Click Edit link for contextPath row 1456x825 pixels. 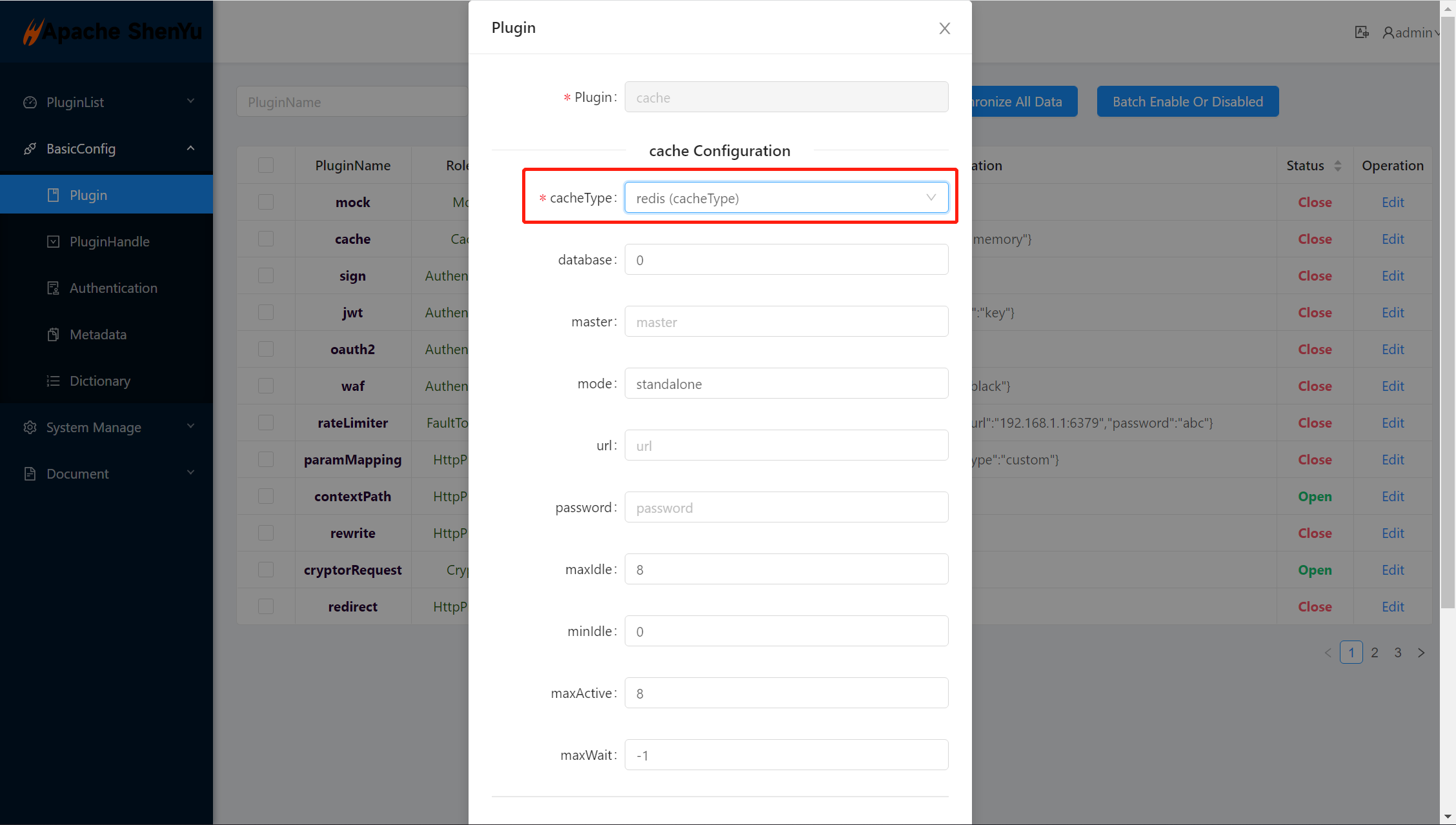point(1393,497)
